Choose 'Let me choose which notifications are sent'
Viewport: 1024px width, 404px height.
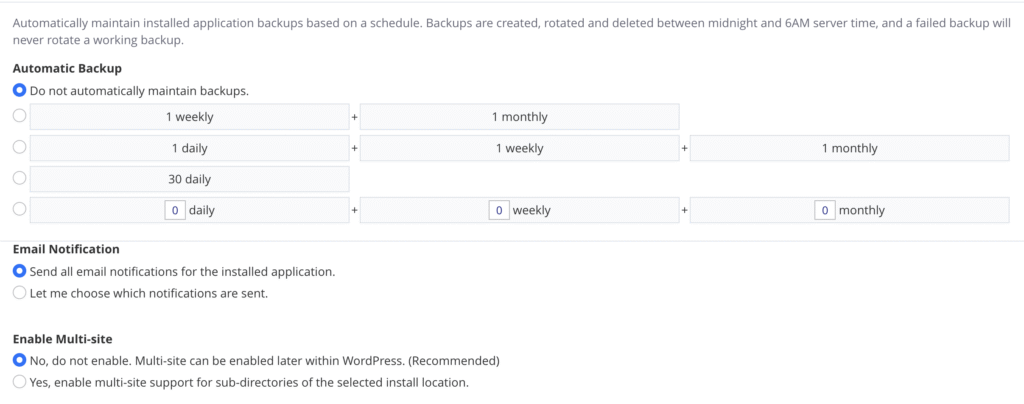pos(20,293)
